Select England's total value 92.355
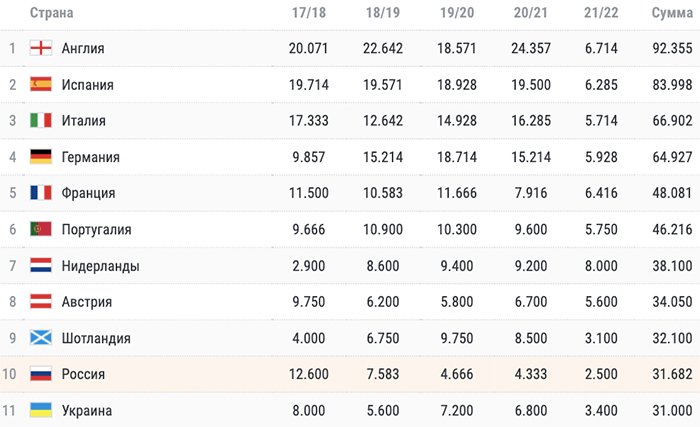The image size is (700, 427). click(x=672, y=48)
